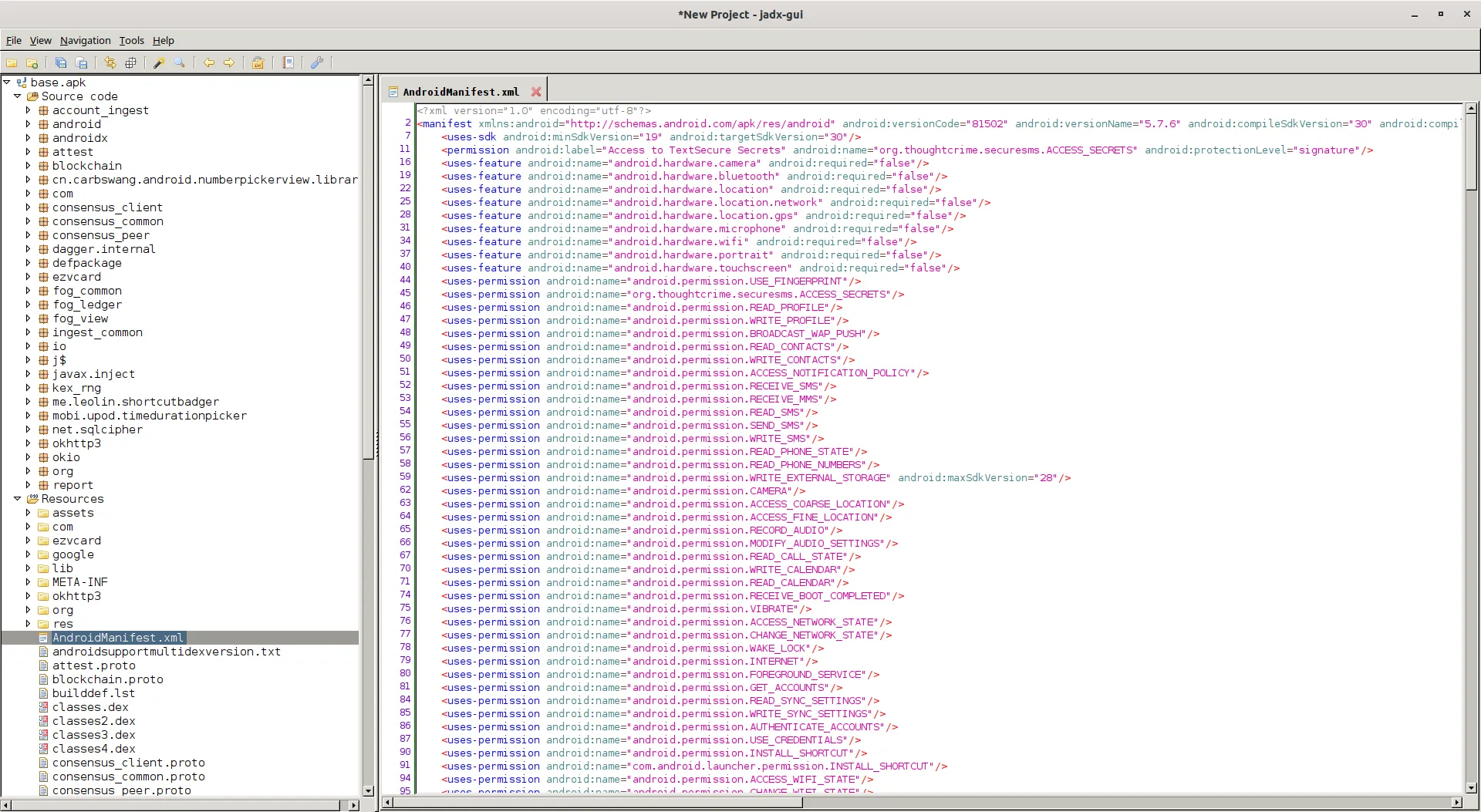Image resolution: width=1481 pixels, height=812 pixels.
Task: Expand the consensus_client package
Action: [29, 207]
